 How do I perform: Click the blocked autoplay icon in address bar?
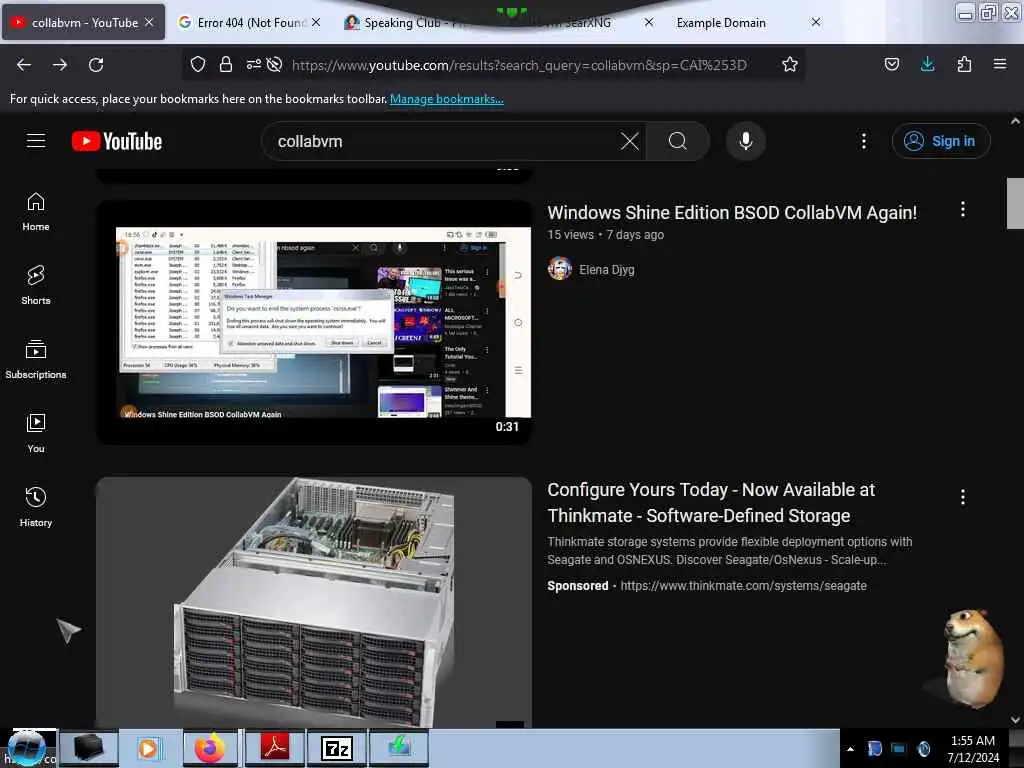(275, 64)
